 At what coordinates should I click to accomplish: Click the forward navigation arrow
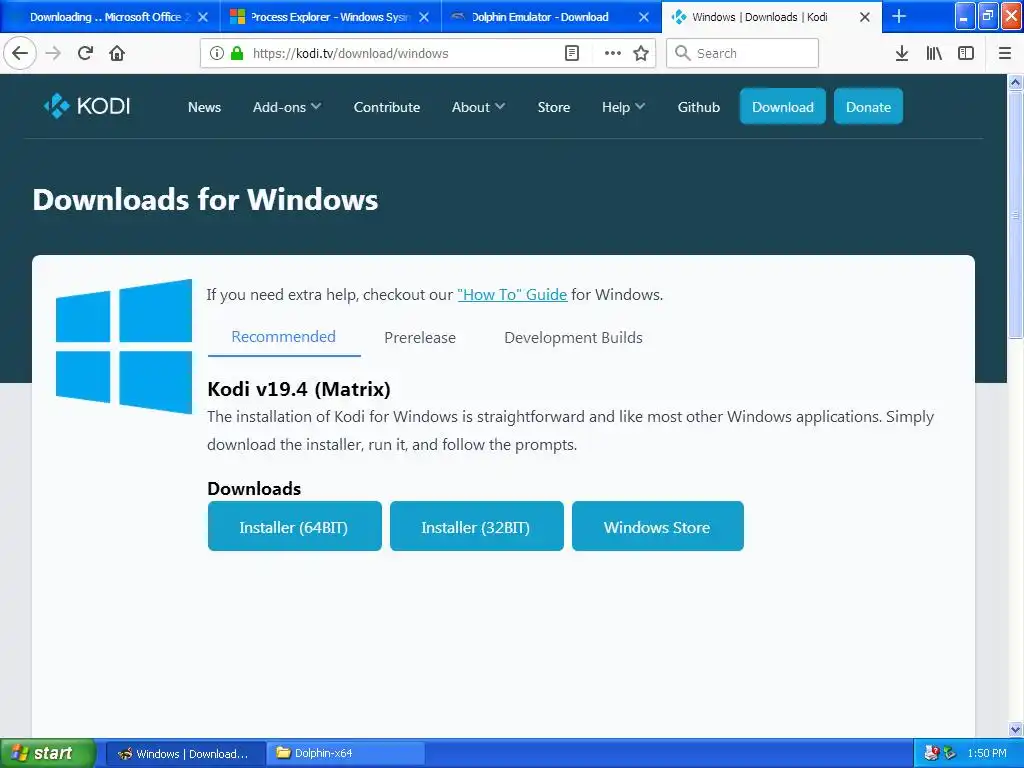pyautogui.click(x=53, y=53)
